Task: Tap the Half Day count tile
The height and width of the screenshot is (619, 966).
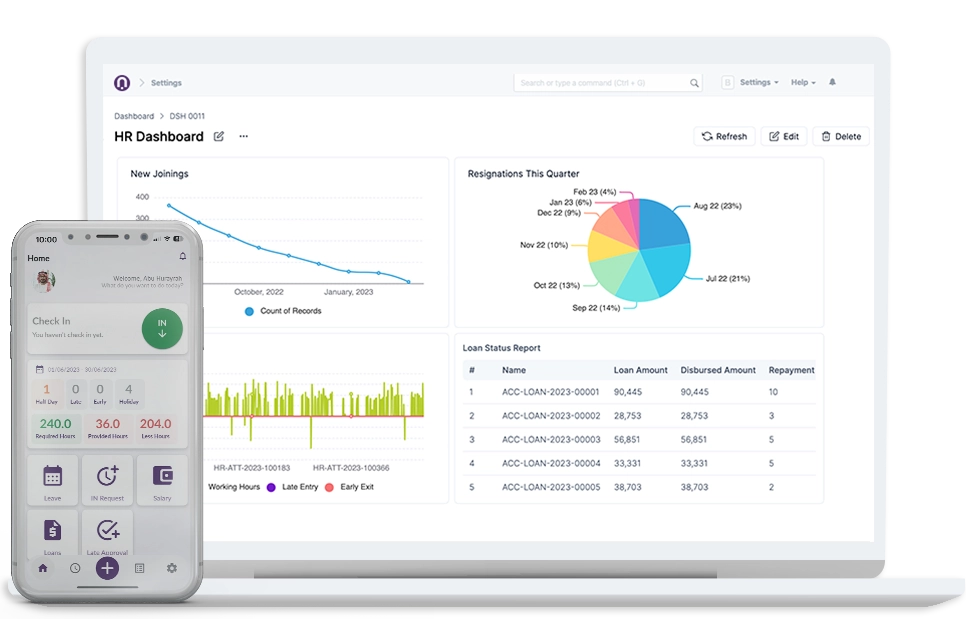Action: tap(46, 393)
